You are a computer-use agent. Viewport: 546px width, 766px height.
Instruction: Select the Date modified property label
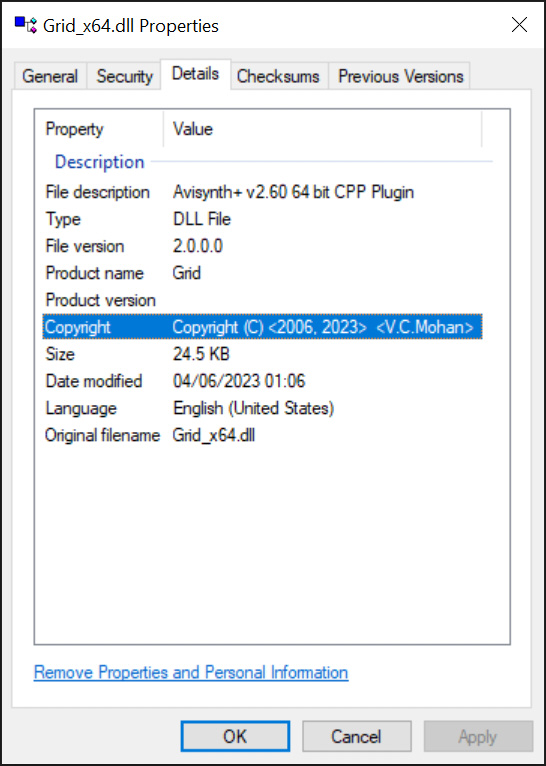[94, 381]
